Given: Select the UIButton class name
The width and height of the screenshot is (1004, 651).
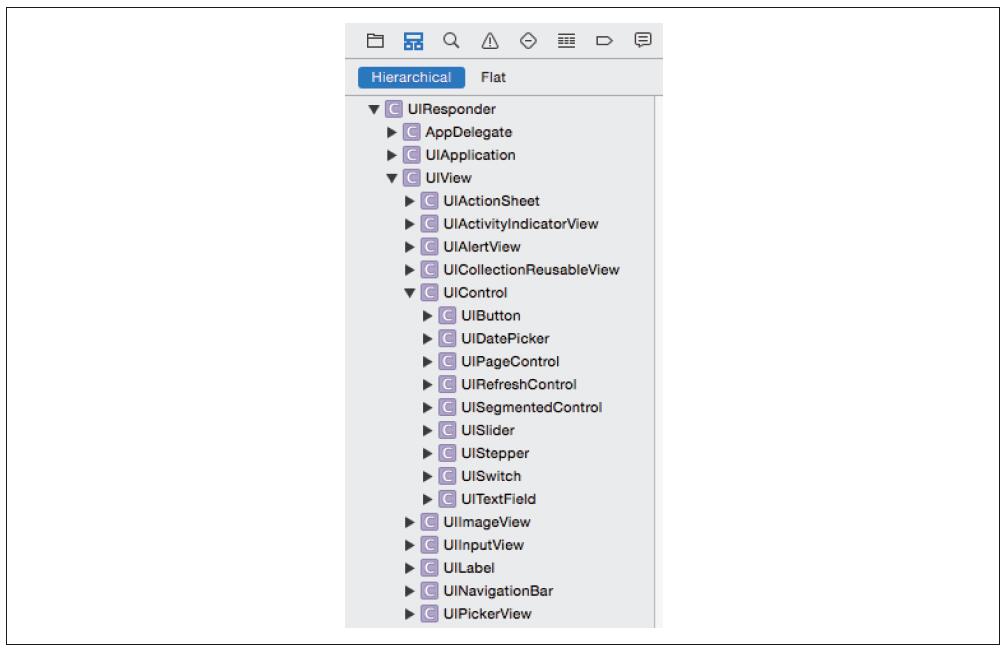Looking at the screenshot, I should coord(490,316).
